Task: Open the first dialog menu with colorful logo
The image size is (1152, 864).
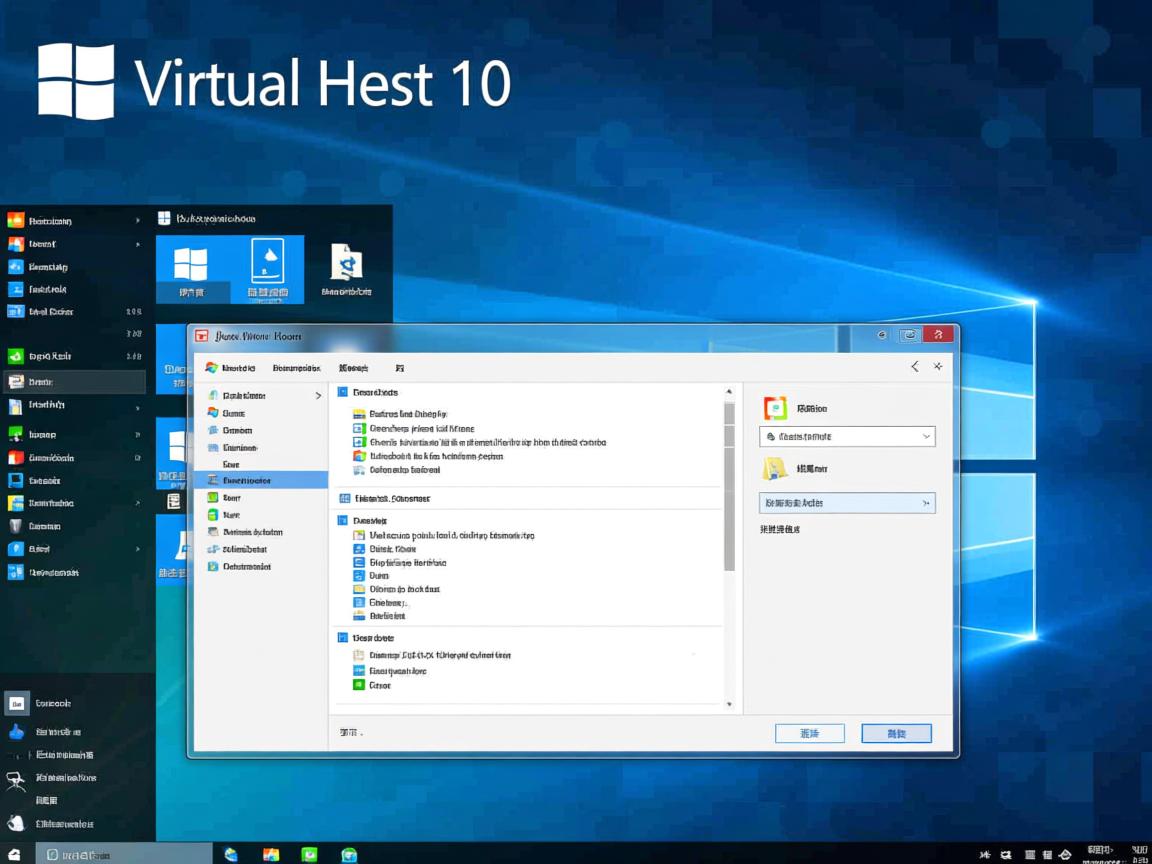Action: (x=230, y=368)
